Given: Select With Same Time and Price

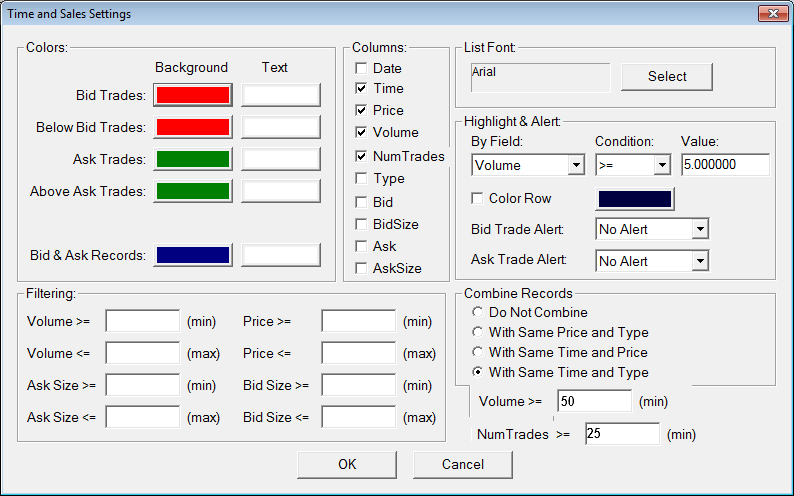Looking at the screenshot, I should pyautogui.click(x=477, y=352).
